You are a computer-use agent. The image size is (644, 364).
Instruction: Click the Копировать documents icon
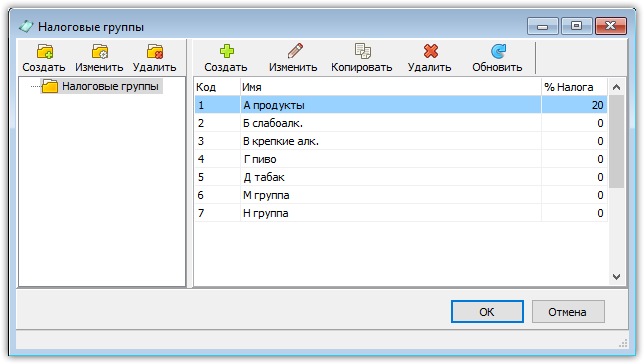(362, 51)
